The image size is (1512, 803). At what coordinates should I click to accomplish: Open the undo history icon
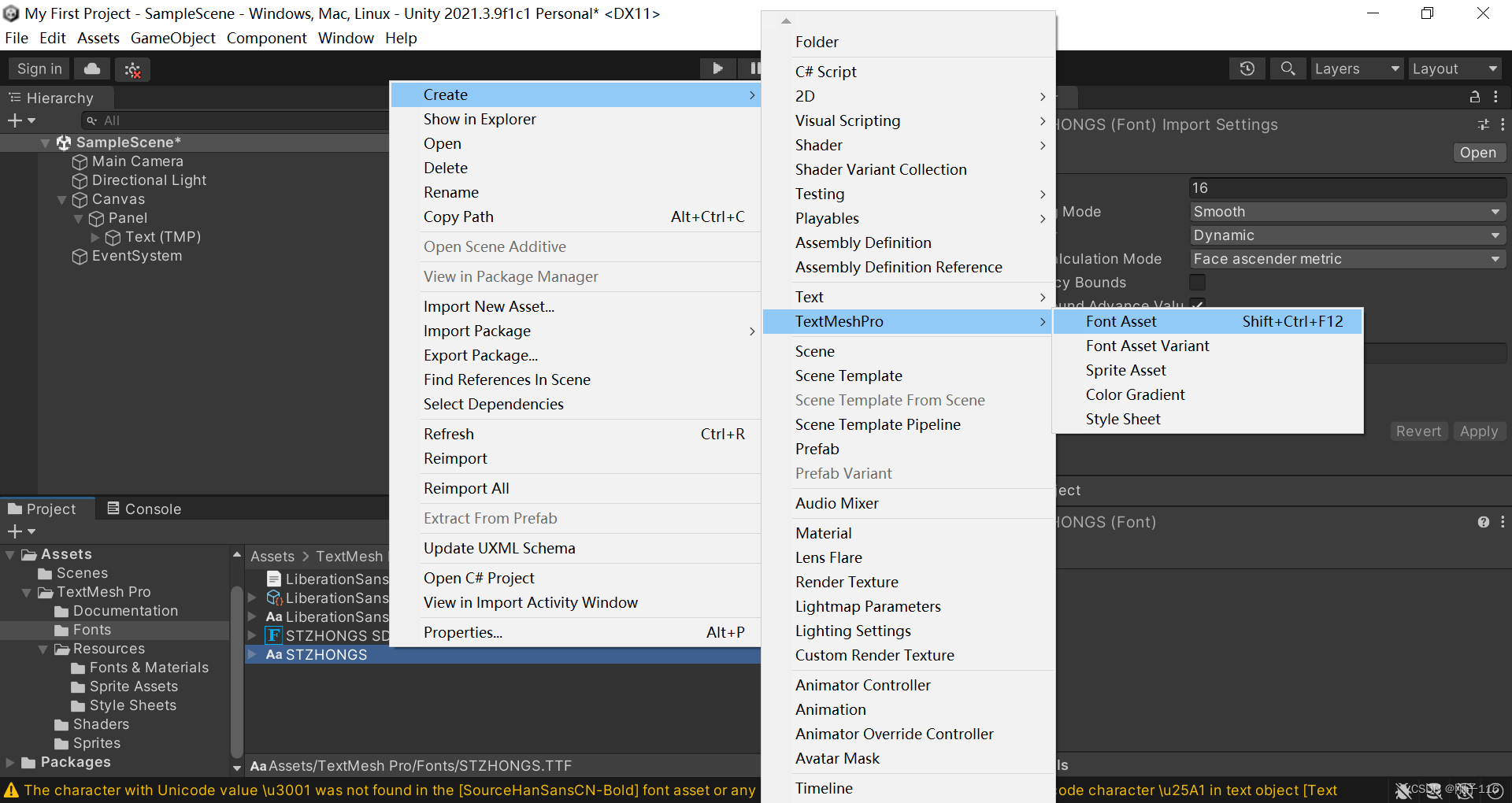tap(1247, 68)
